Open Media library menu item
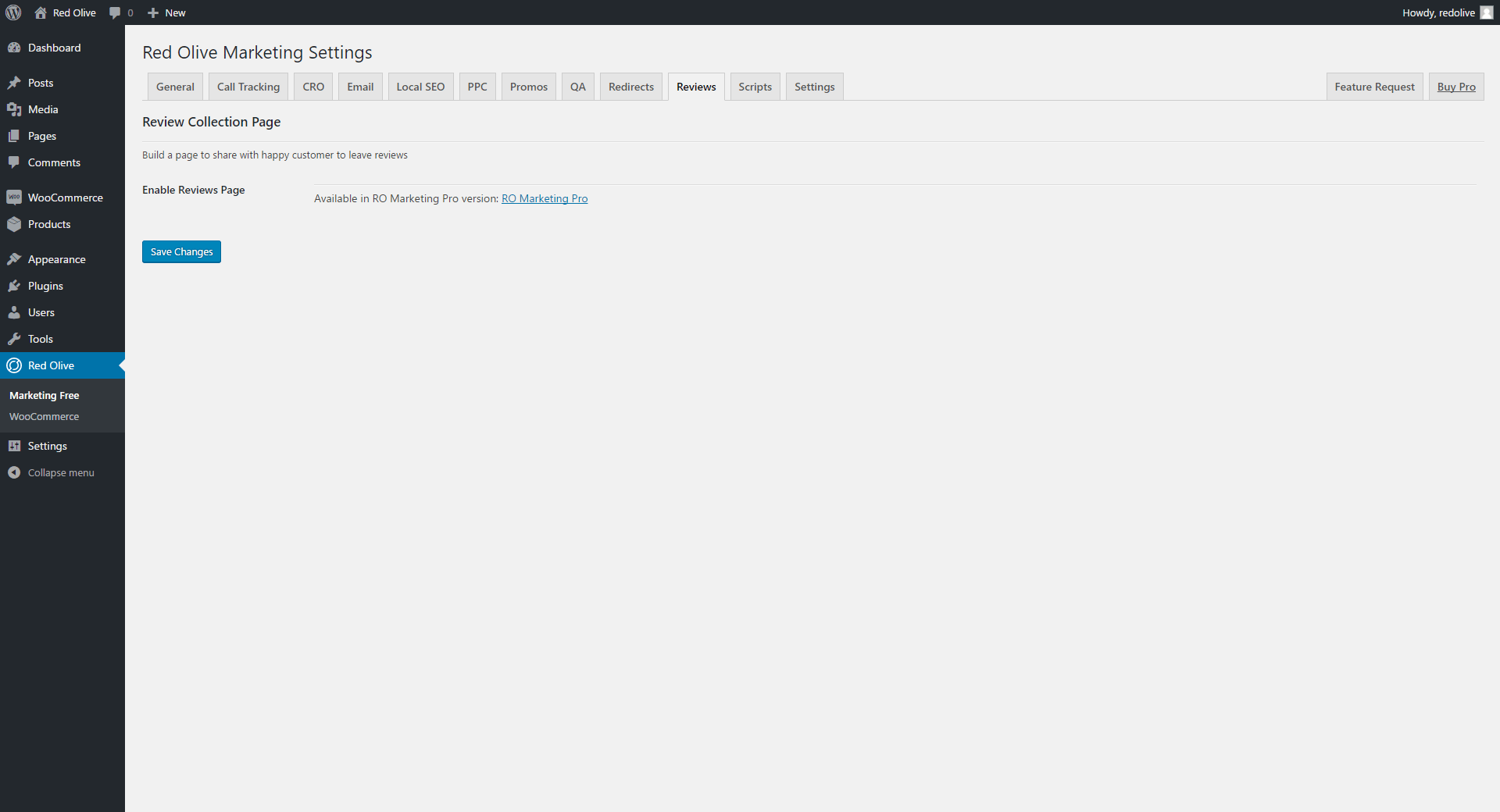This screenshot has width=1500, height=812. [x=43, y=109]
